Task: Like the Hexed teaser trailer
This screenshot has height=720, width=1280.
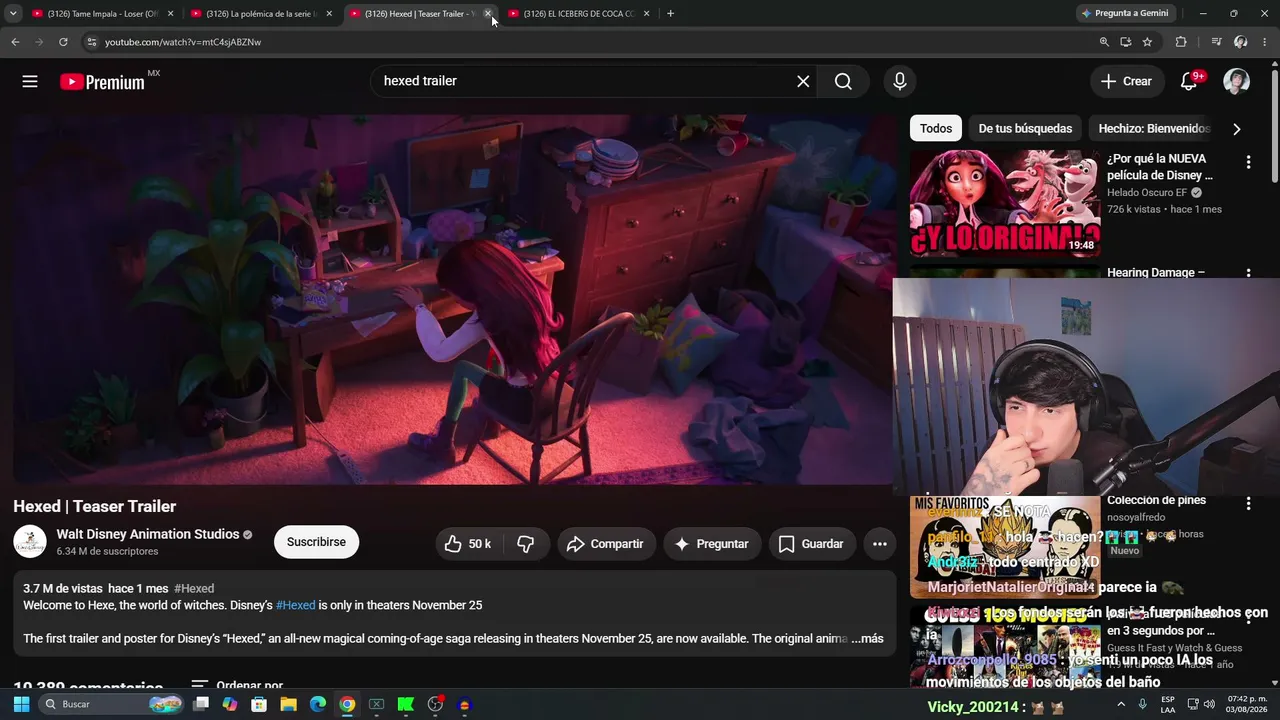Action: coord(467,544)
